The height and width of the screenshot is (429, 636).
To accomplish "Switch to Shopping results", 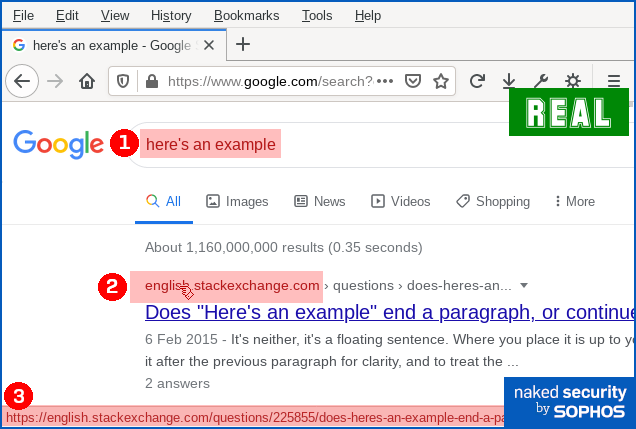I will tap(493, 202).
